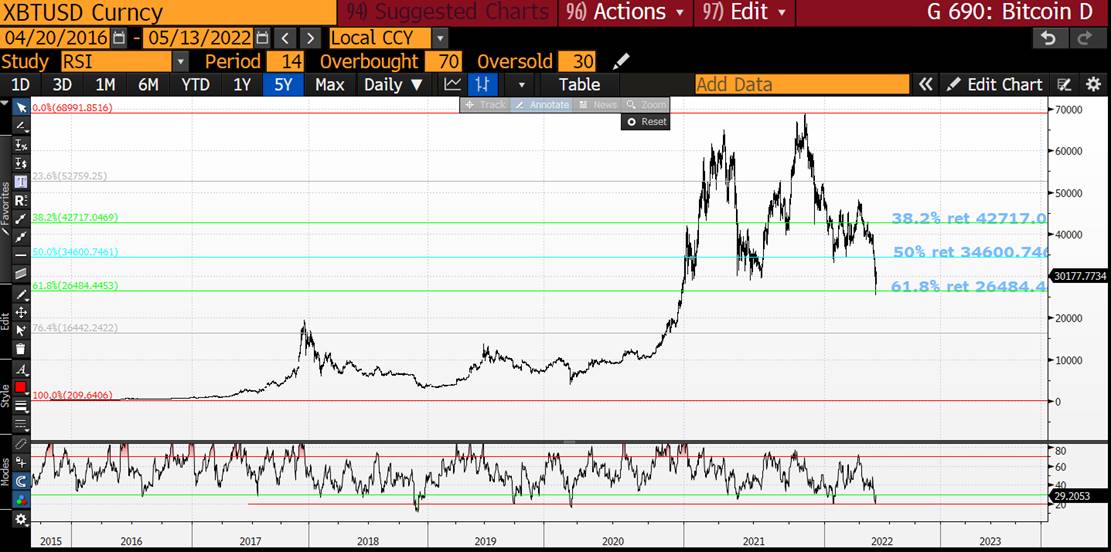The height and width of the screenshot is (552, 1111).
Task: Select the trend line drawing tool
Action: point(21,126)
